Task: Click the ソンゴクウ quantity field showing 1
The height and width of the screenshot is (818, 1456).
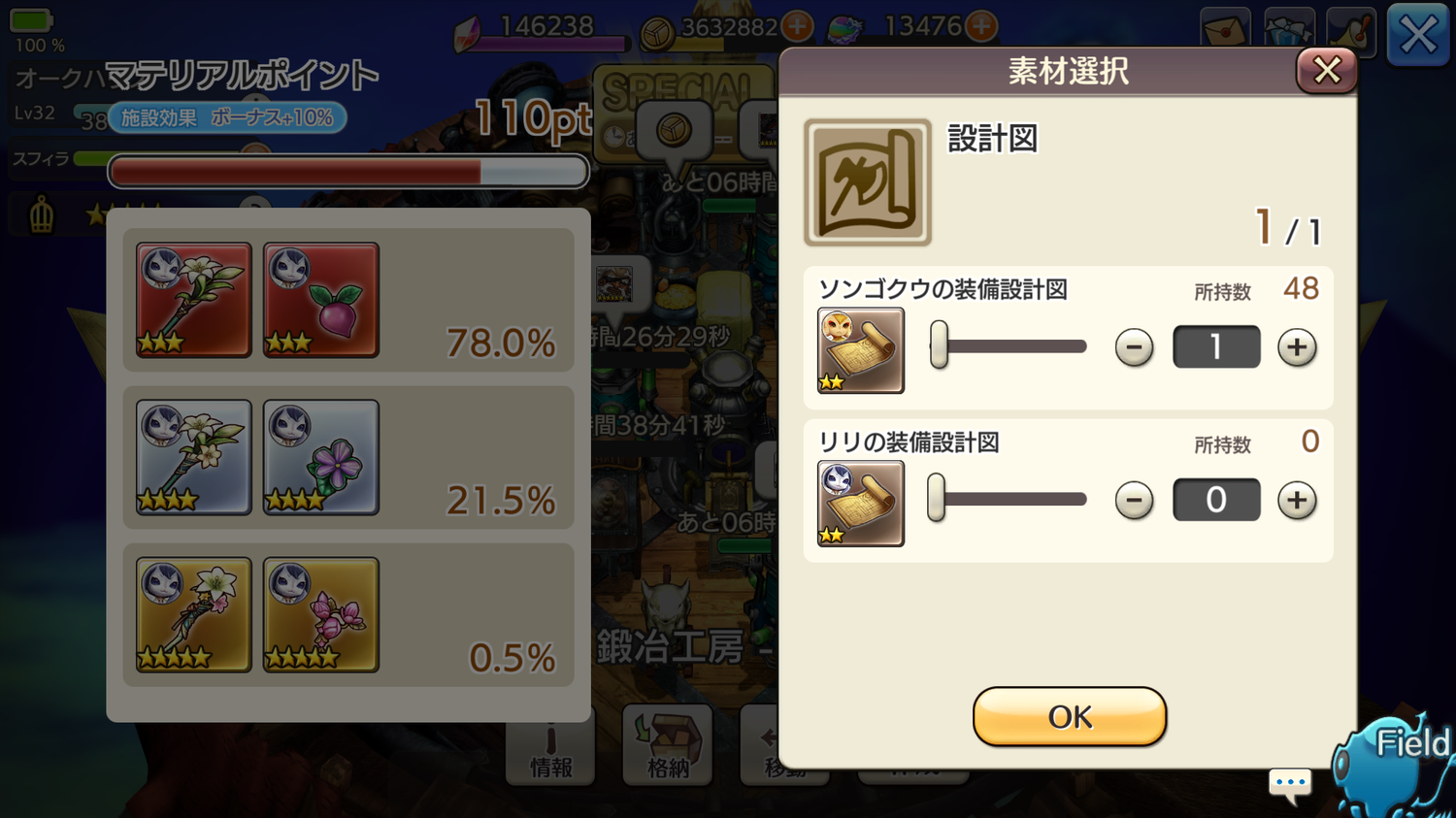Action: click(1216, 346)
